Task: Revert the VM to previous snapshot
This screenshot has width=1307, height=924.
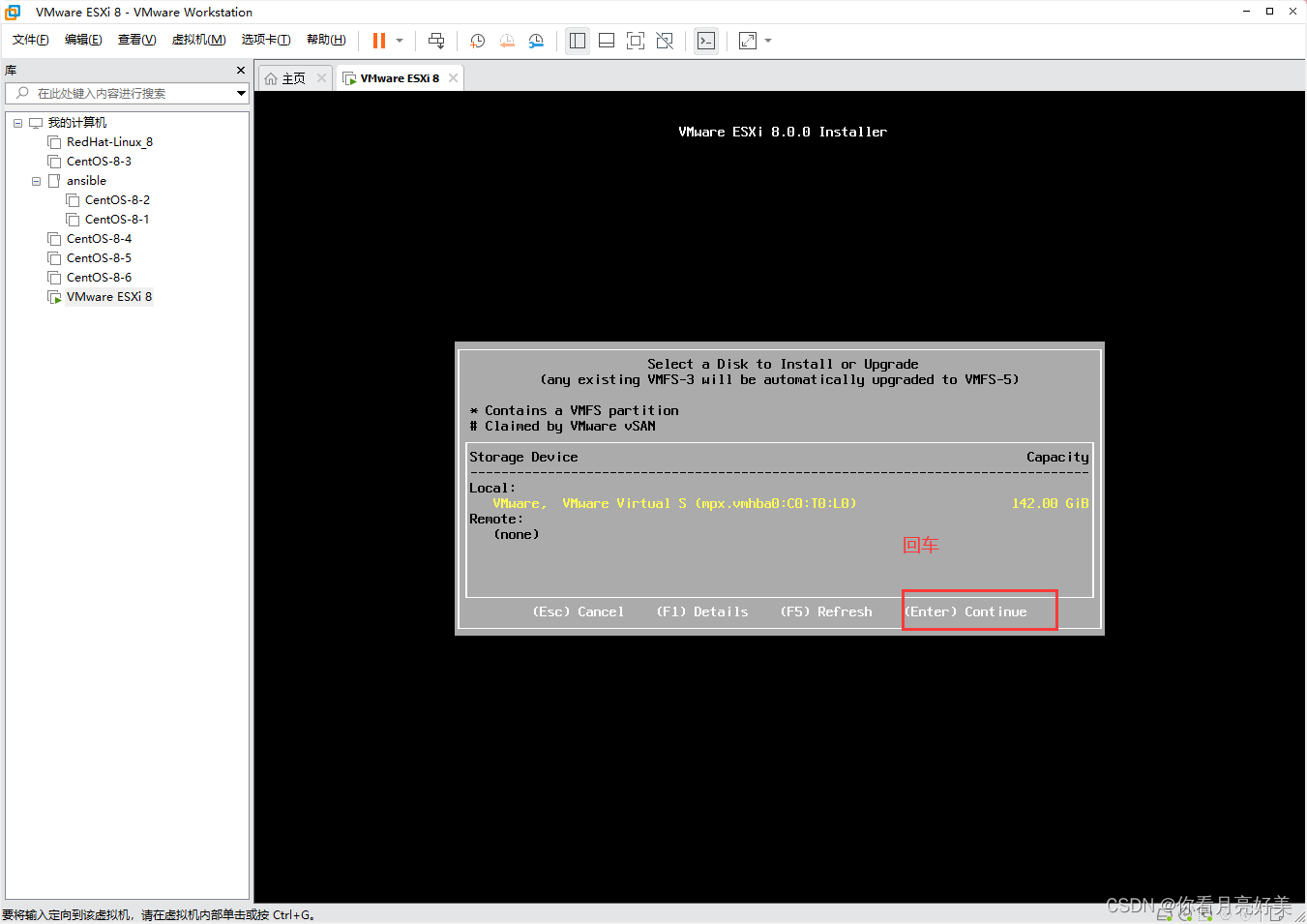Action: [x=507, y=41]
